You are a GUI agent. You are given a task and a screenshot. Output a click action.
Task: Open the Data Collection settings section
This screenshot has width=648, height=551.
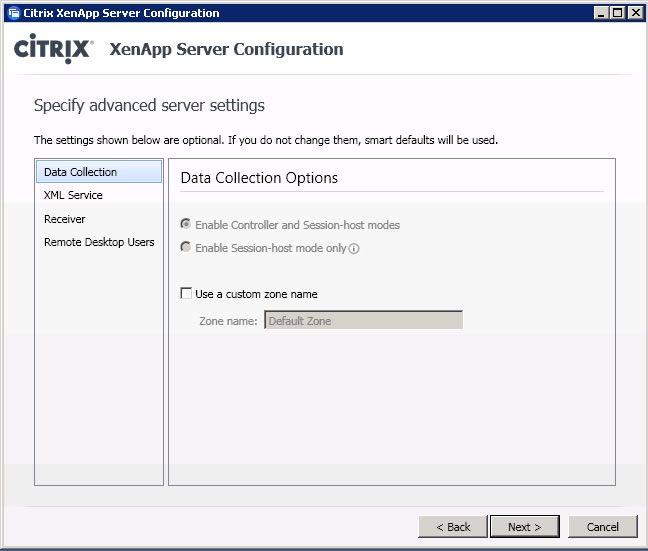[99, 172]
